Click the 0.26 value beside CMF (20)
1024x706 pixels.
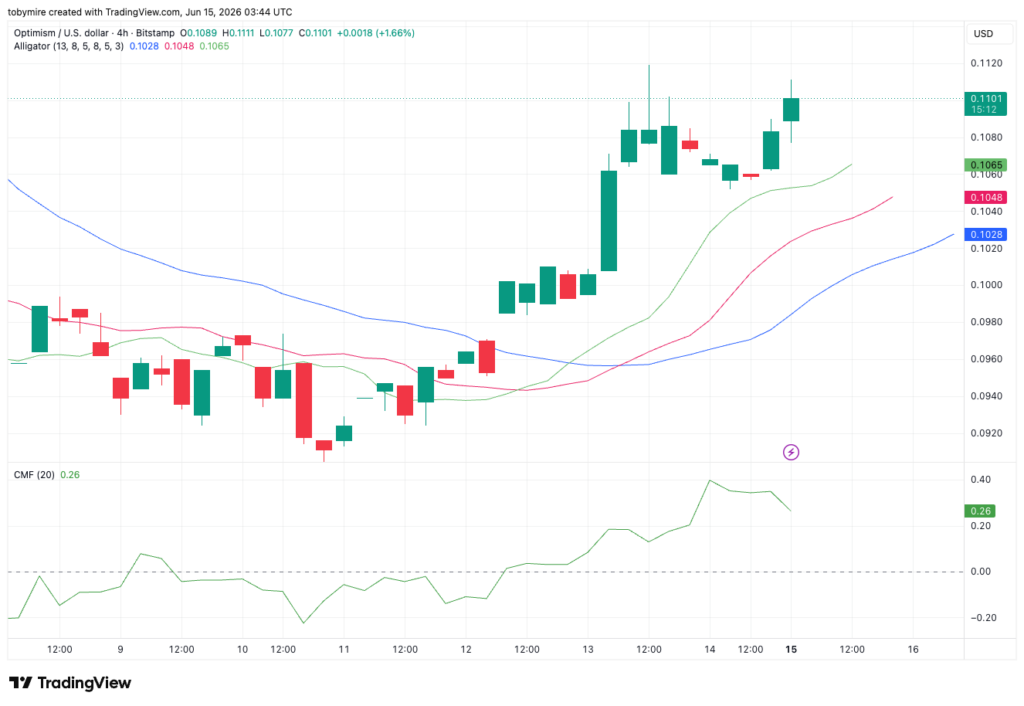point(70,475)
